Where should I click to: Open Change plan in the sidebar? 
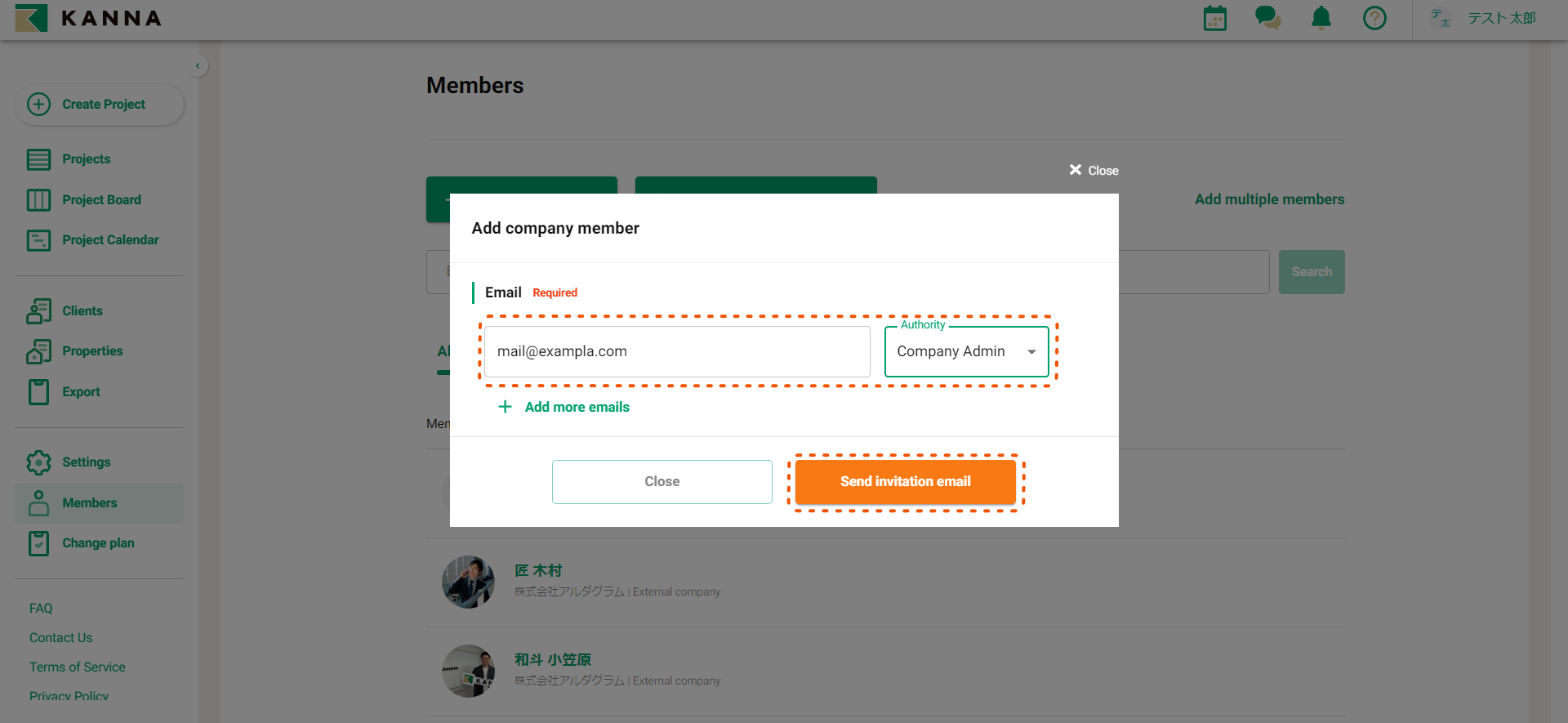(98, 543)
